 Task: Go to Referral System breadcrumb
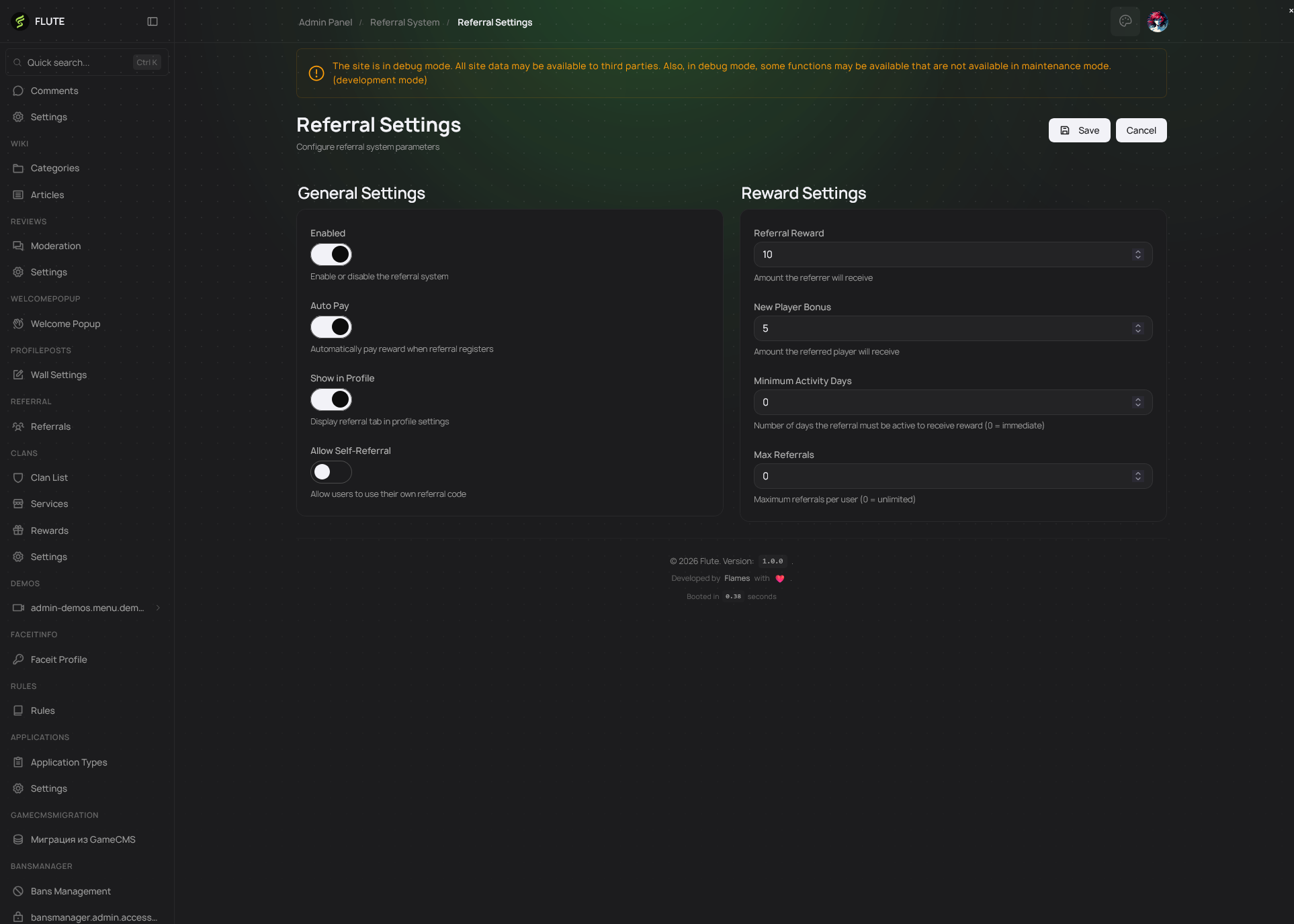click(404, 22)
